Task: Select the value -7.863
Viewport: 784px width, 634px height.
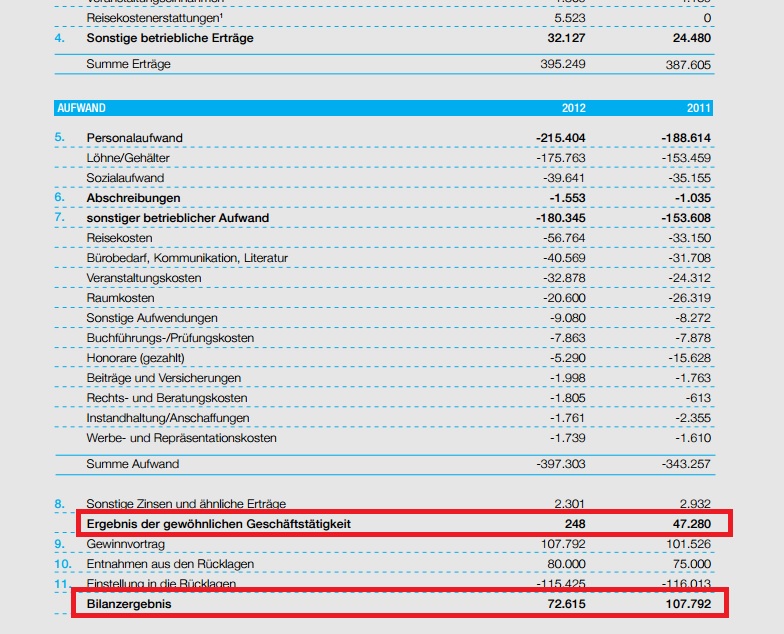Action: (x=568, y=338)
